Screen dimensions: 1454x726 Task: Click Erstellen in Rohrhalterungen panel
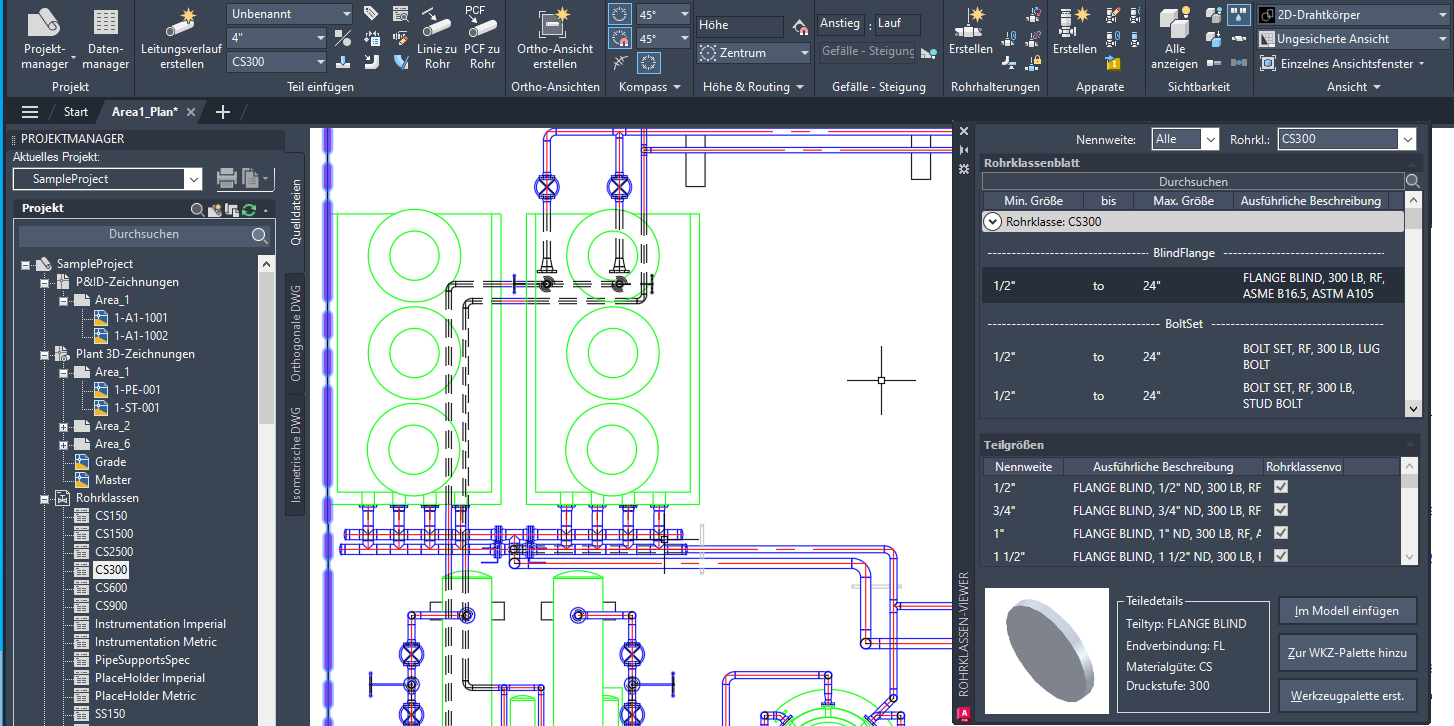tap(971, 32)
